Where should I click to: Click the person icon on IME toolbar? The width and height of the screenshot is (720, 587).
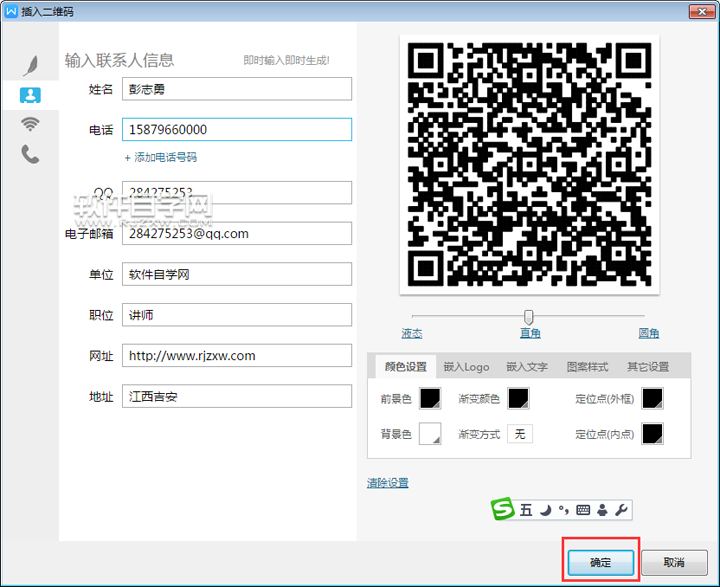(x=602, y=510)
